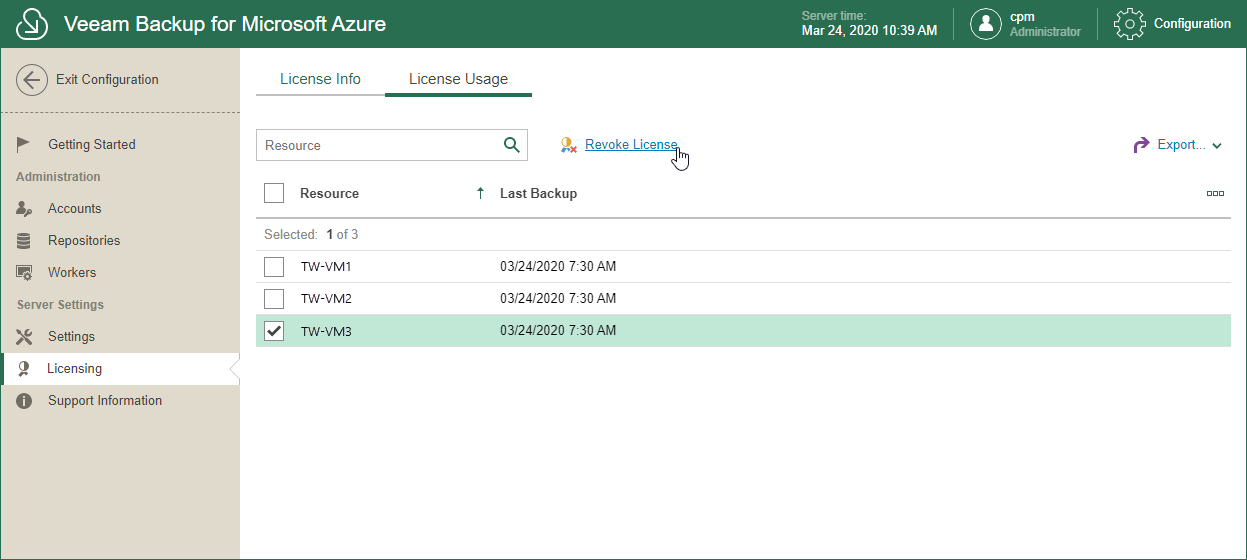Screen dimensions: 1247x560
Task: Click the Configuration gear icon
Action: click(1129, 24)
